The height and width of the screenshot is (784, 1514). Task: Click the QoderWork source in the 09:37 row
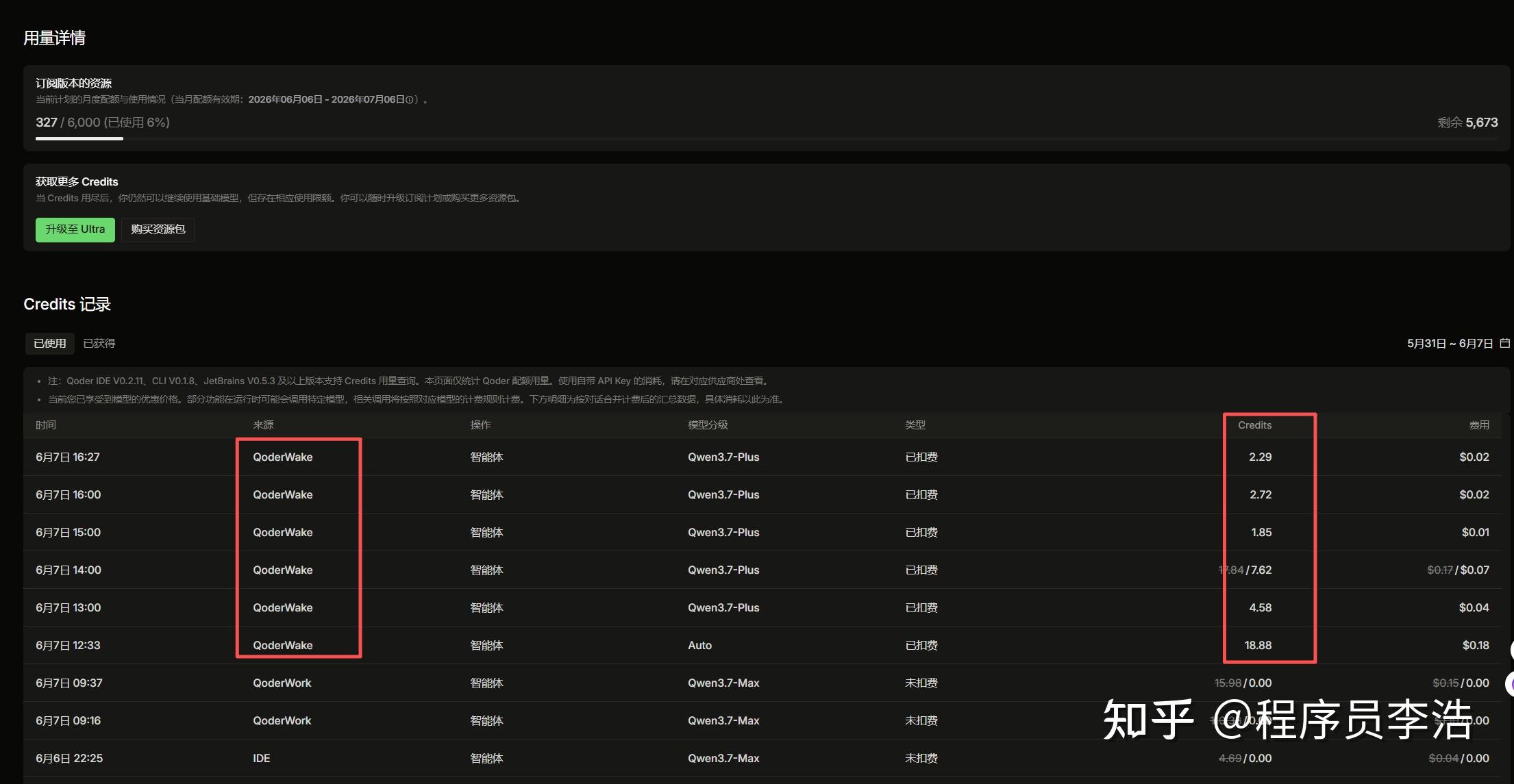(282, 683)
